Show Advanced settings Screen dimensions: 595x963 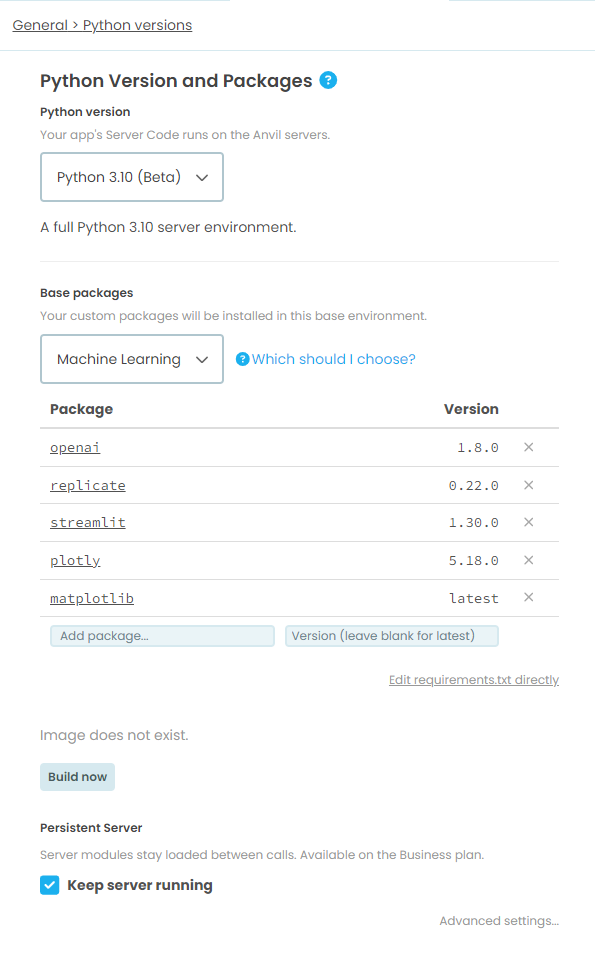(499, 921)
